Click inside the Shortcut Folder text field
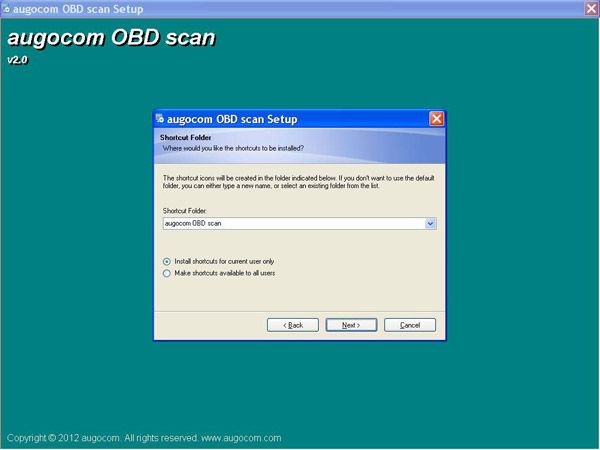The image size is (600, 450). [290, 224]
